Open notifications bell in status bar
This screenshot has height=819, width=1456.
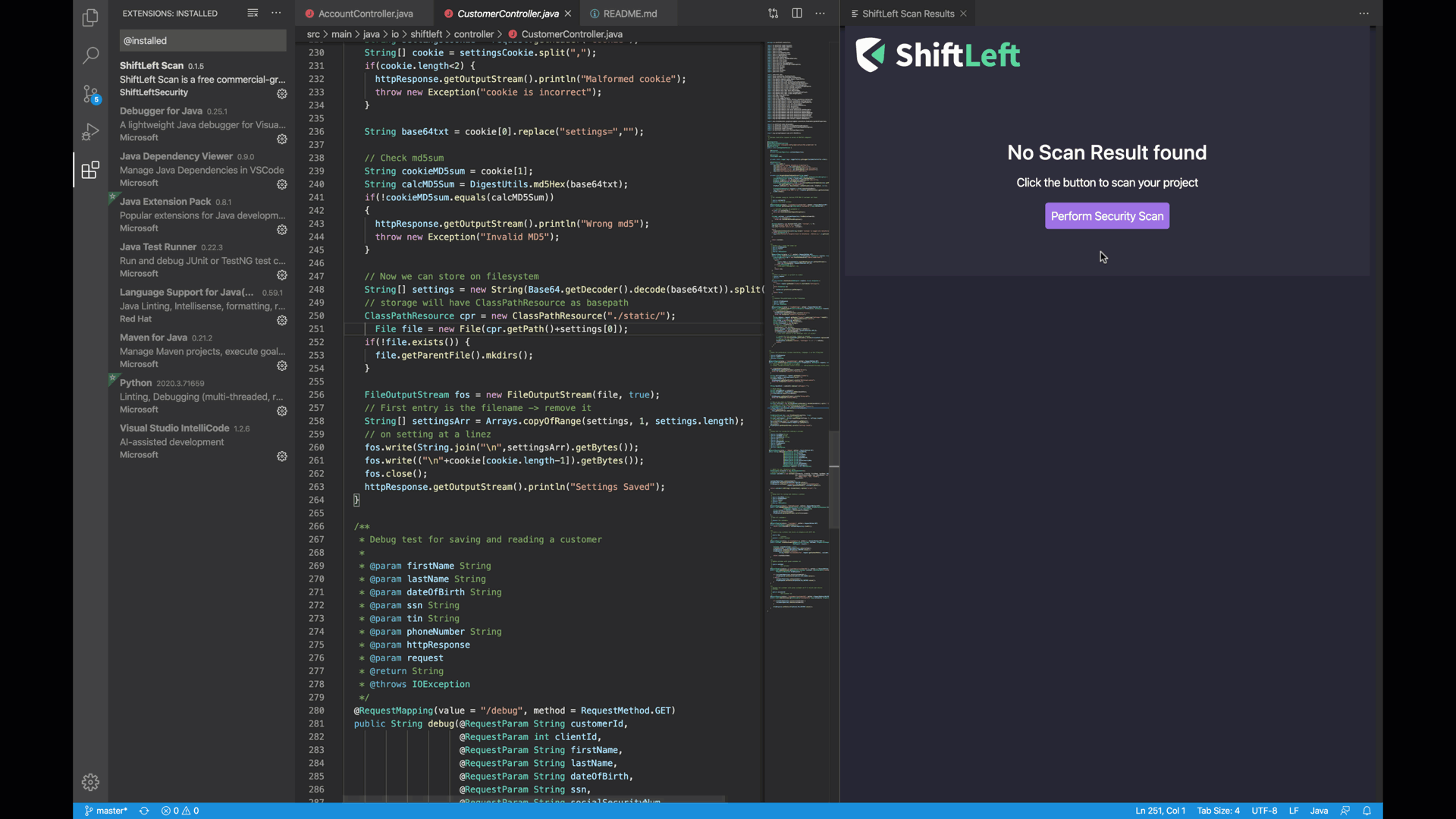click(x=1367, y=811)
